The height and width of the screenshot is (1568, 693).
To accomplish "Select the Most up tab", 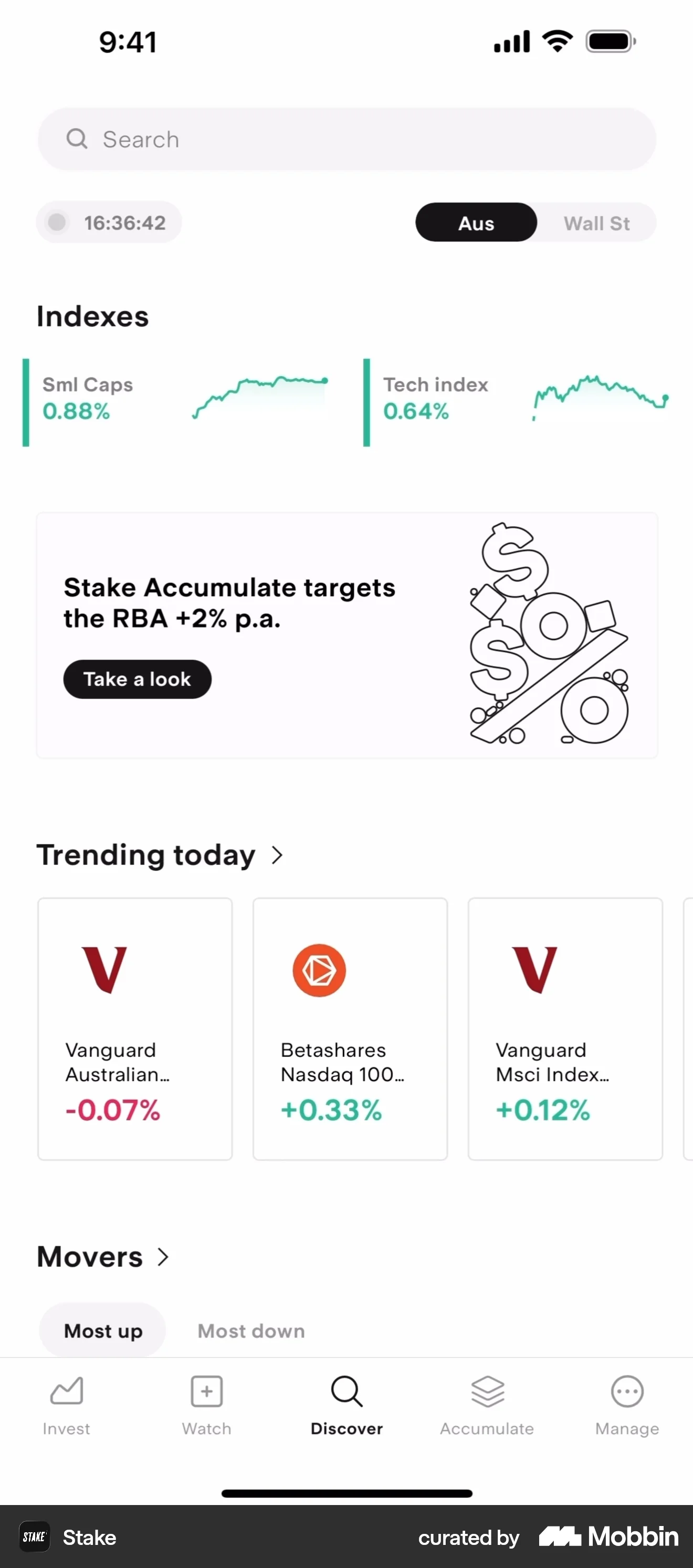I will (x=103, y=1331).
